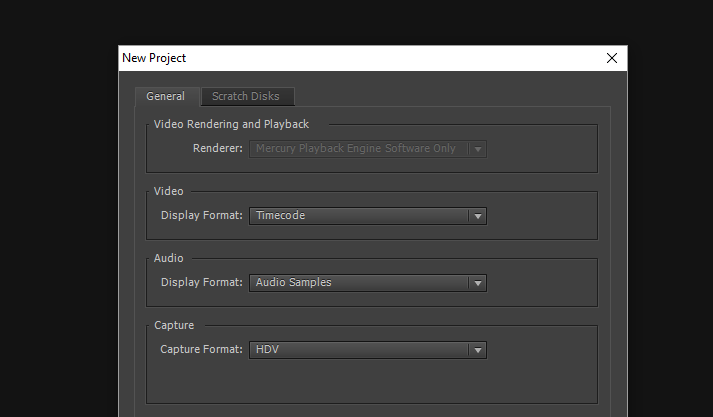Expand Video Display Format arrow button
Viewport: 713px width, 417px height.
478,216
